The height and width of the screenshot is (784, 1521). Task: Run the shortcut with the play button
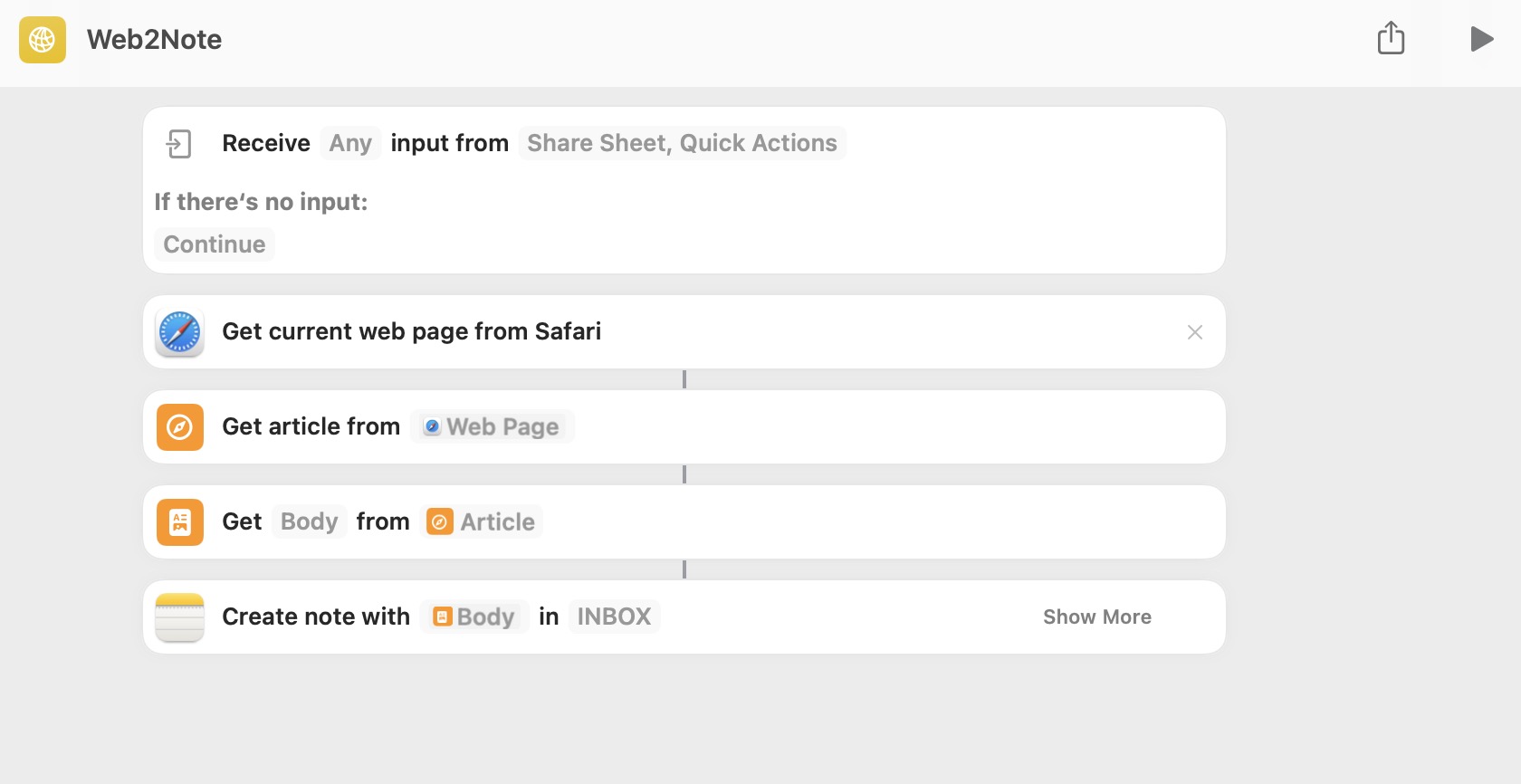point(1481,39)
